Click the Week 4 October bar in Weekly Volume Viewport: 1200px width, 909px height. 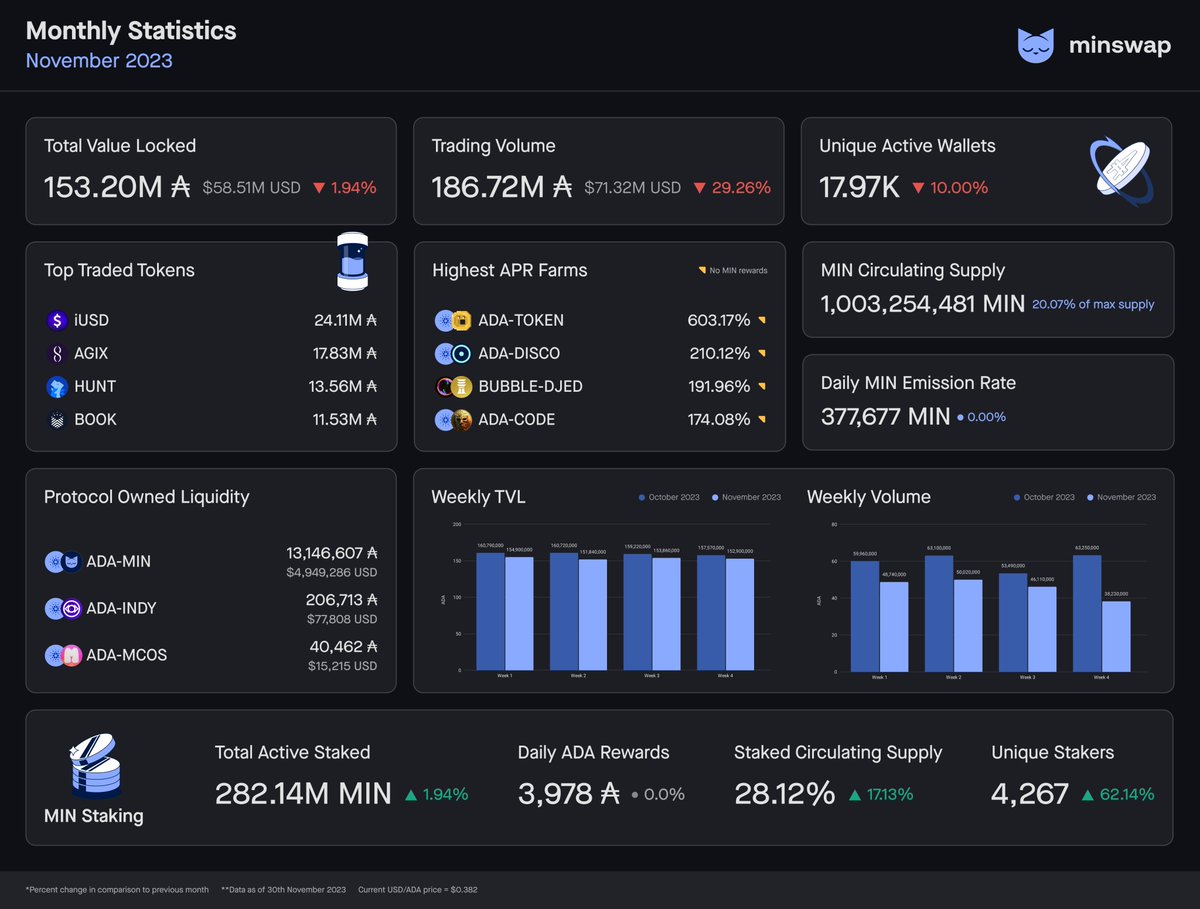(x=1087, y=613)
